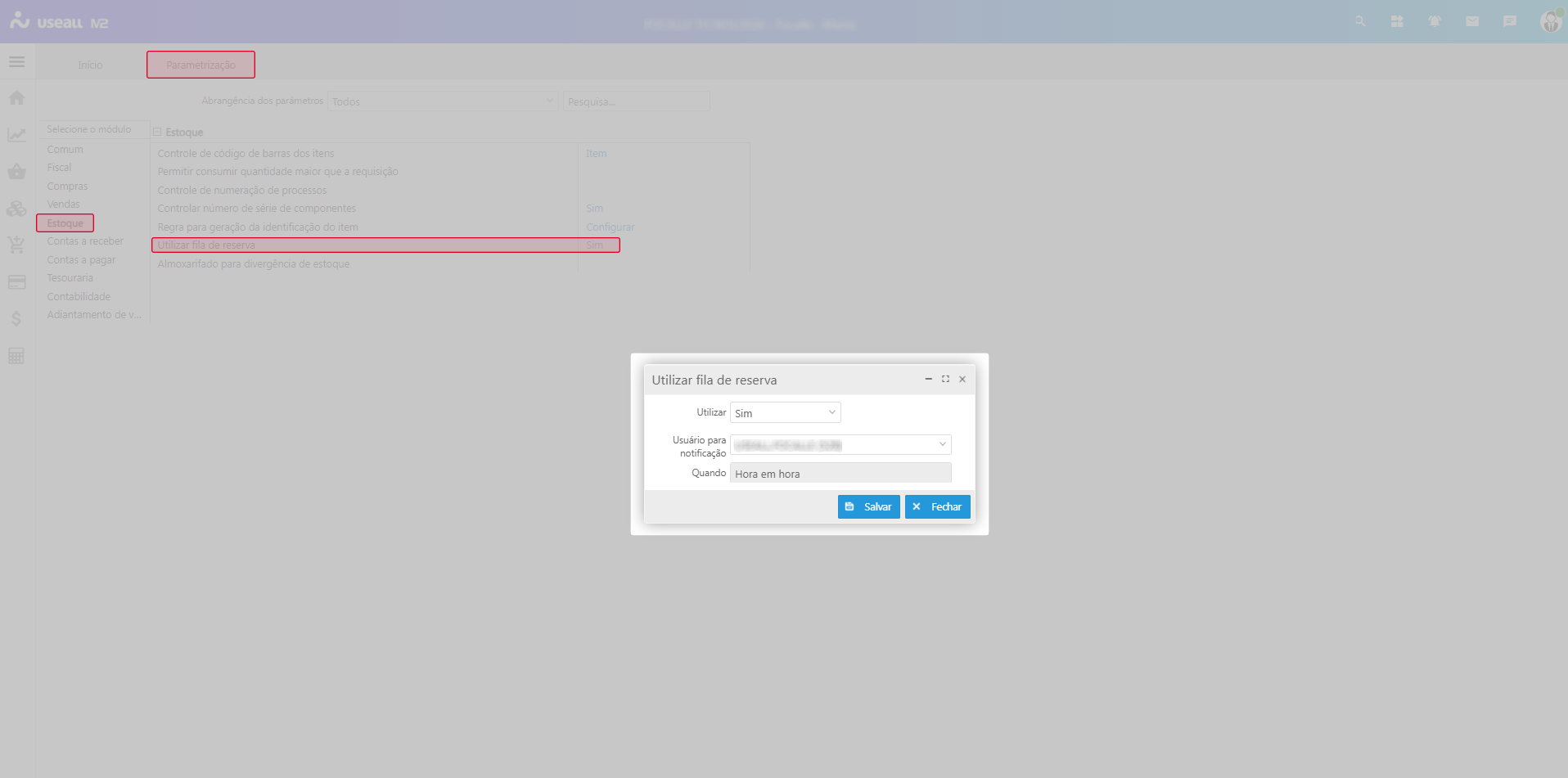Open the Usuário para notificação dropdown
This screenshot has width=1568, height=778.
click(x=840, y=445)
